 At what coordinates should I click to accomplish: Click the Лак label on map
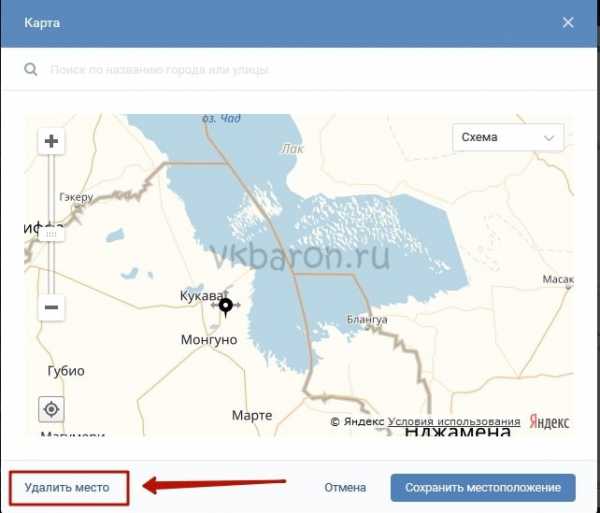pos(292,148)
